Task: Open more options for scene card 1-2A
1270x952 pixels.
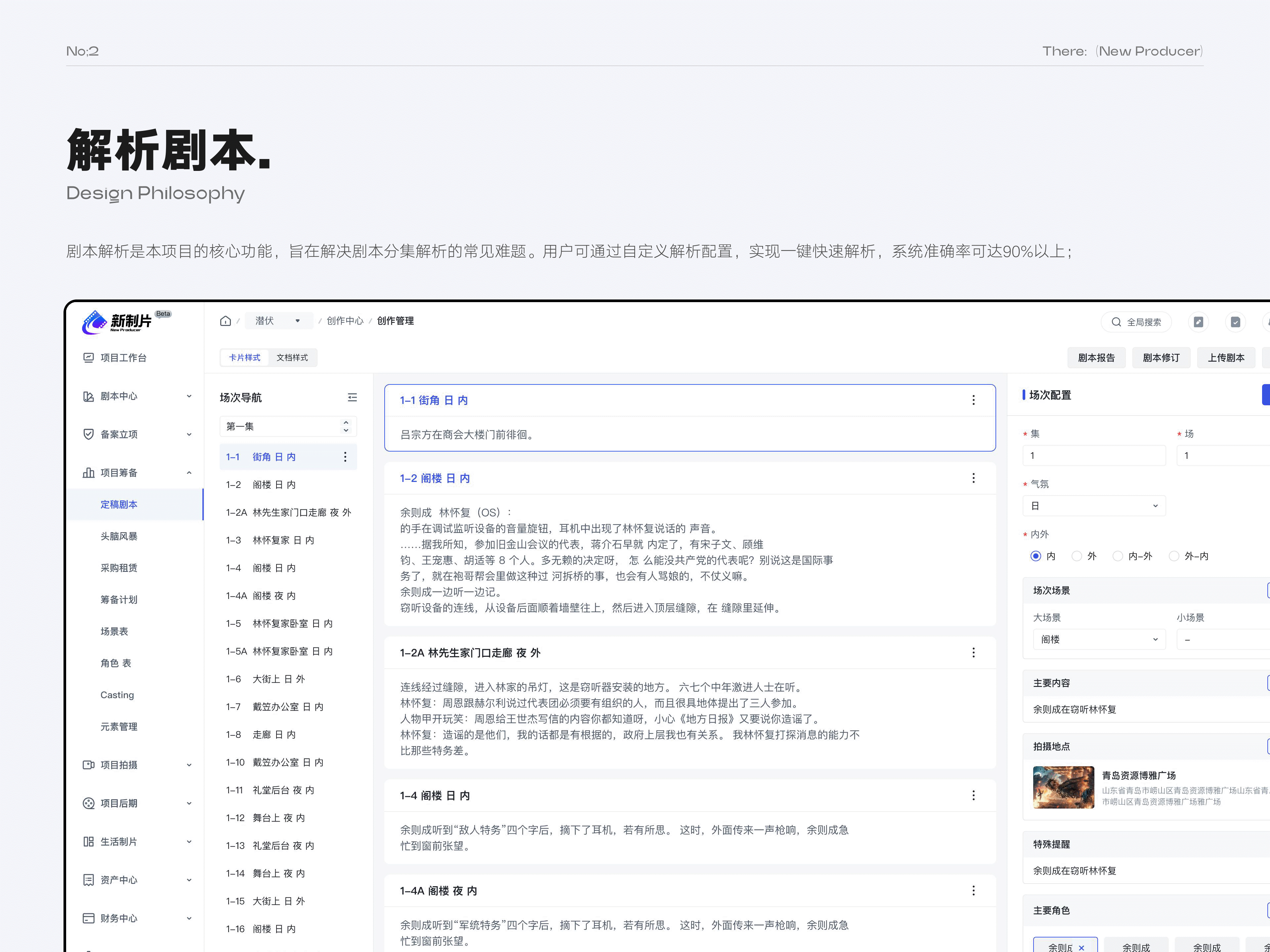Action: [973, 653]
